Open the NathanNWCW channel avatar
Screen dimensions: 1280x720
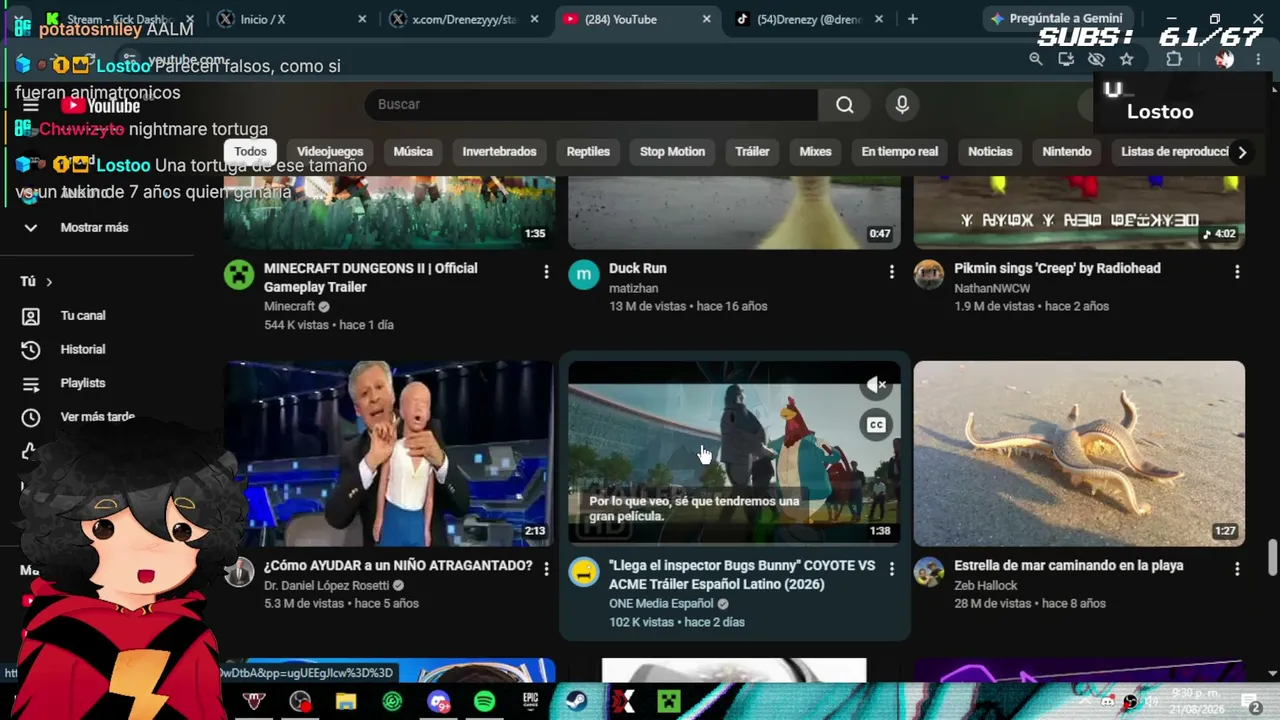(x=929, y=275)
